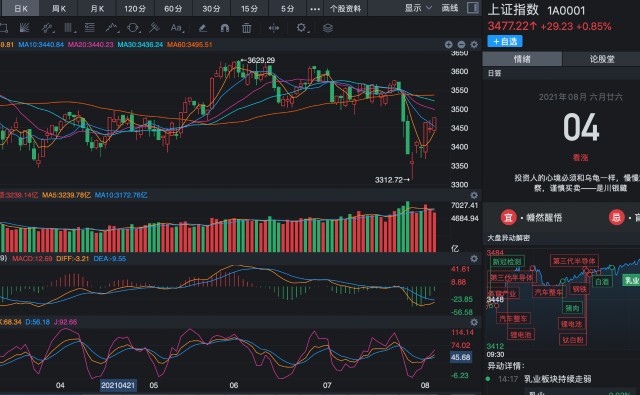Click the 20210421 date marker
The image size is (640, 395).
click(118, 385)
